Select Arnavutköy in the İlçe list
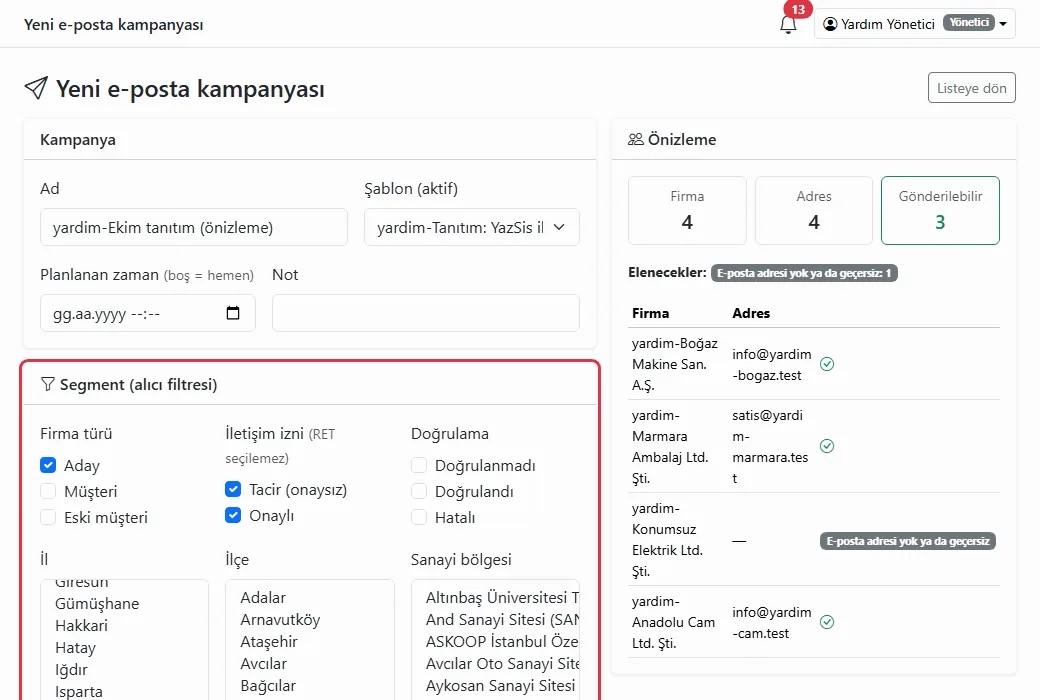The width and height of the screenshot is (1040, 700). 280,619
